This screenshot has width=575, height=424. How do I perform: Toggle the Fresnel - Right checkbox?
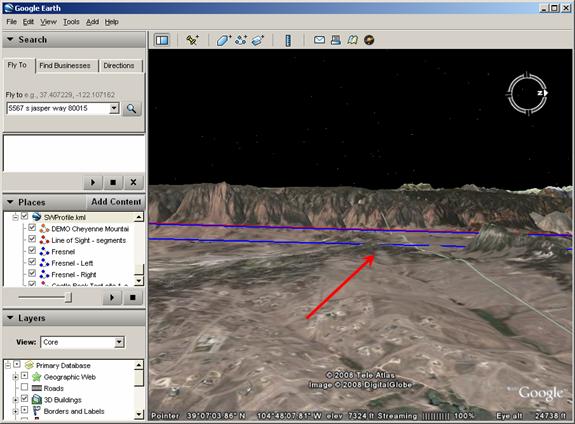[32, 273]
